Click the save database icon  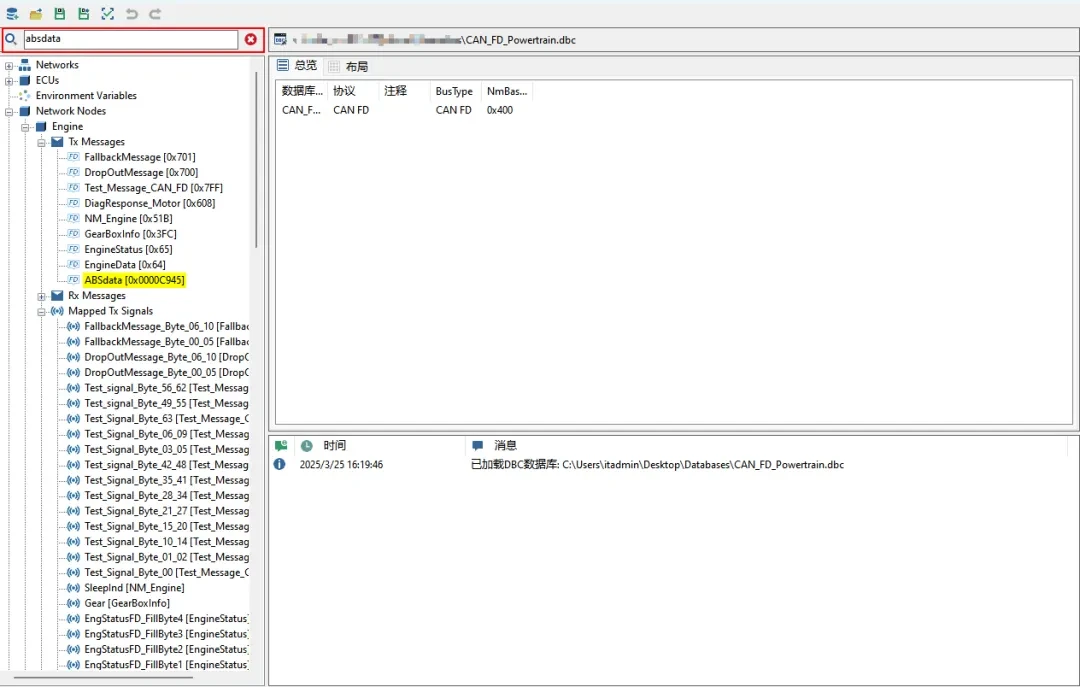(60, 14)
